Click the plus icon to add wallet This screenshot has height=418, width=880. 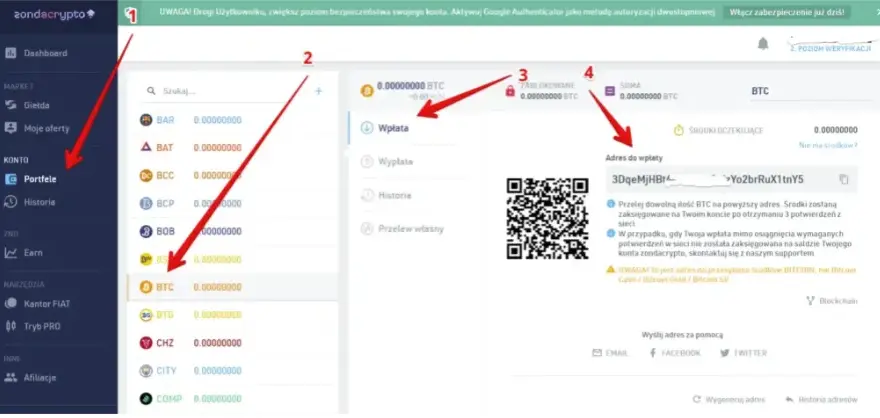tap(318, 90)
